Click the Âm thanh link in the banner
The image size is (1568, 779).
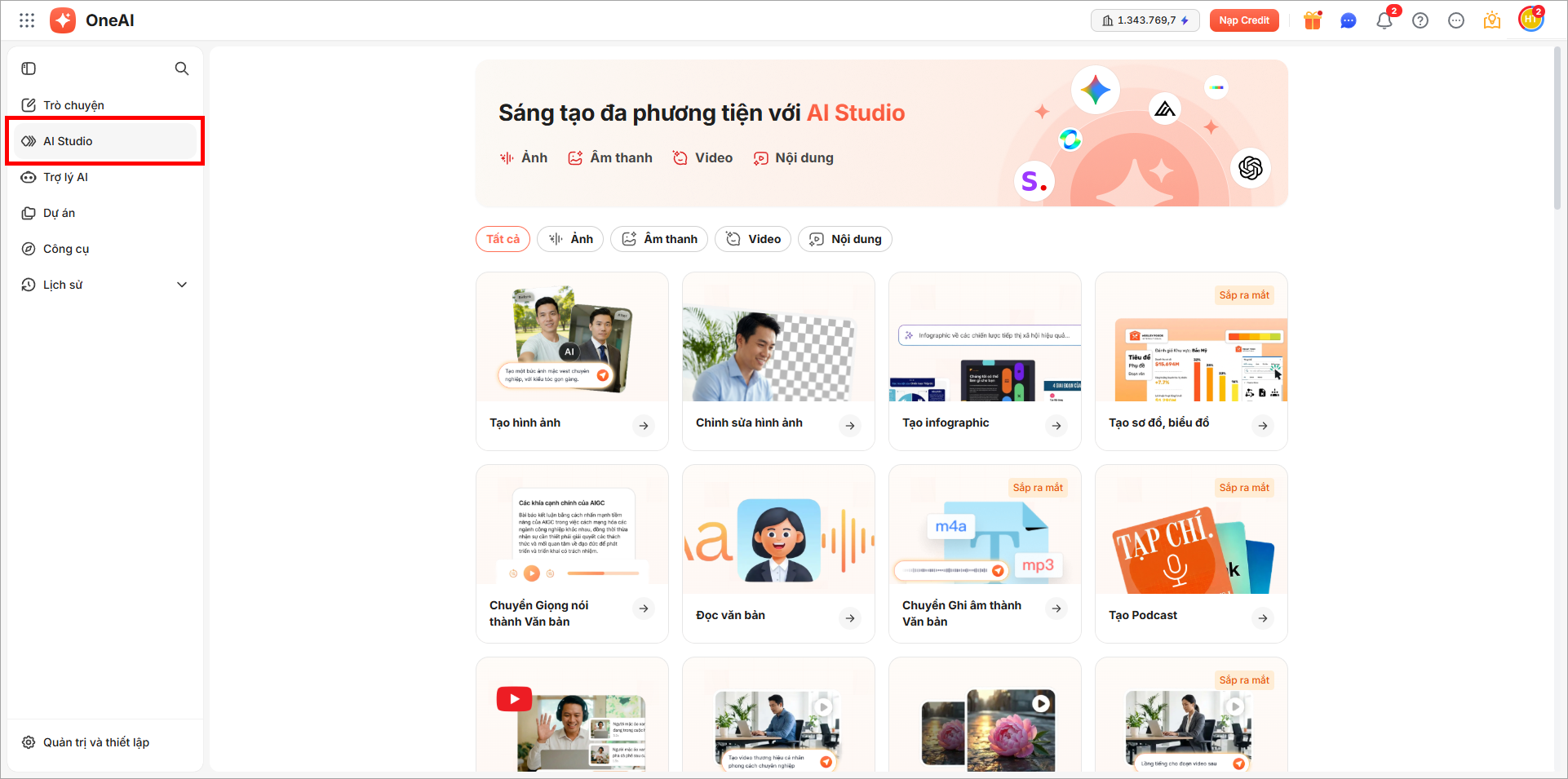coord(610,158)
